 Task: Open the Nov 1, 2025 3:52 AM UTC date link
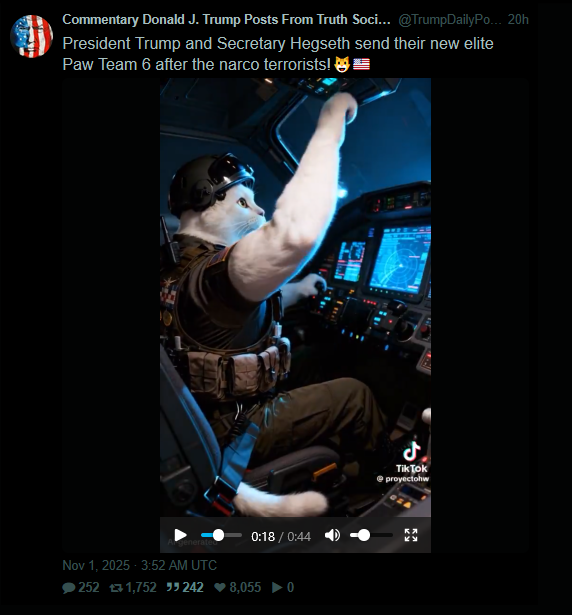click(x=140, y=565)
